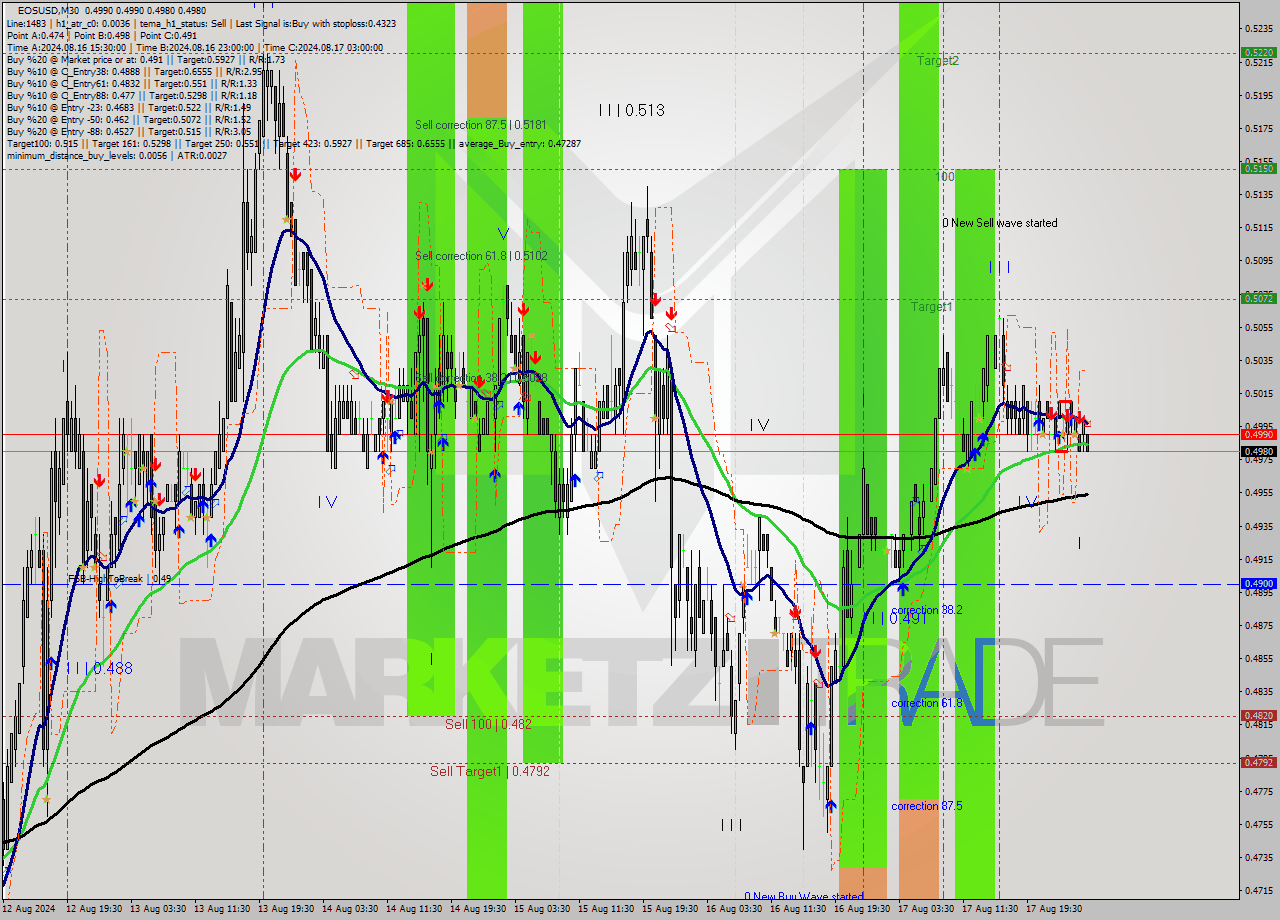Click the 'I I I 0.491' wave label
1280x920 pixels.
[x=898, y=619]
